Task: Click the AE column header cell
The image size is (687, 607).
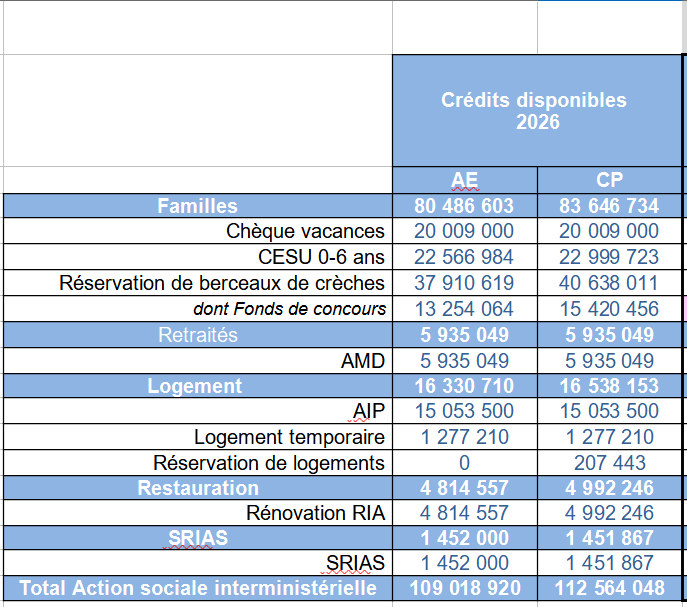Action: [465, 180]
